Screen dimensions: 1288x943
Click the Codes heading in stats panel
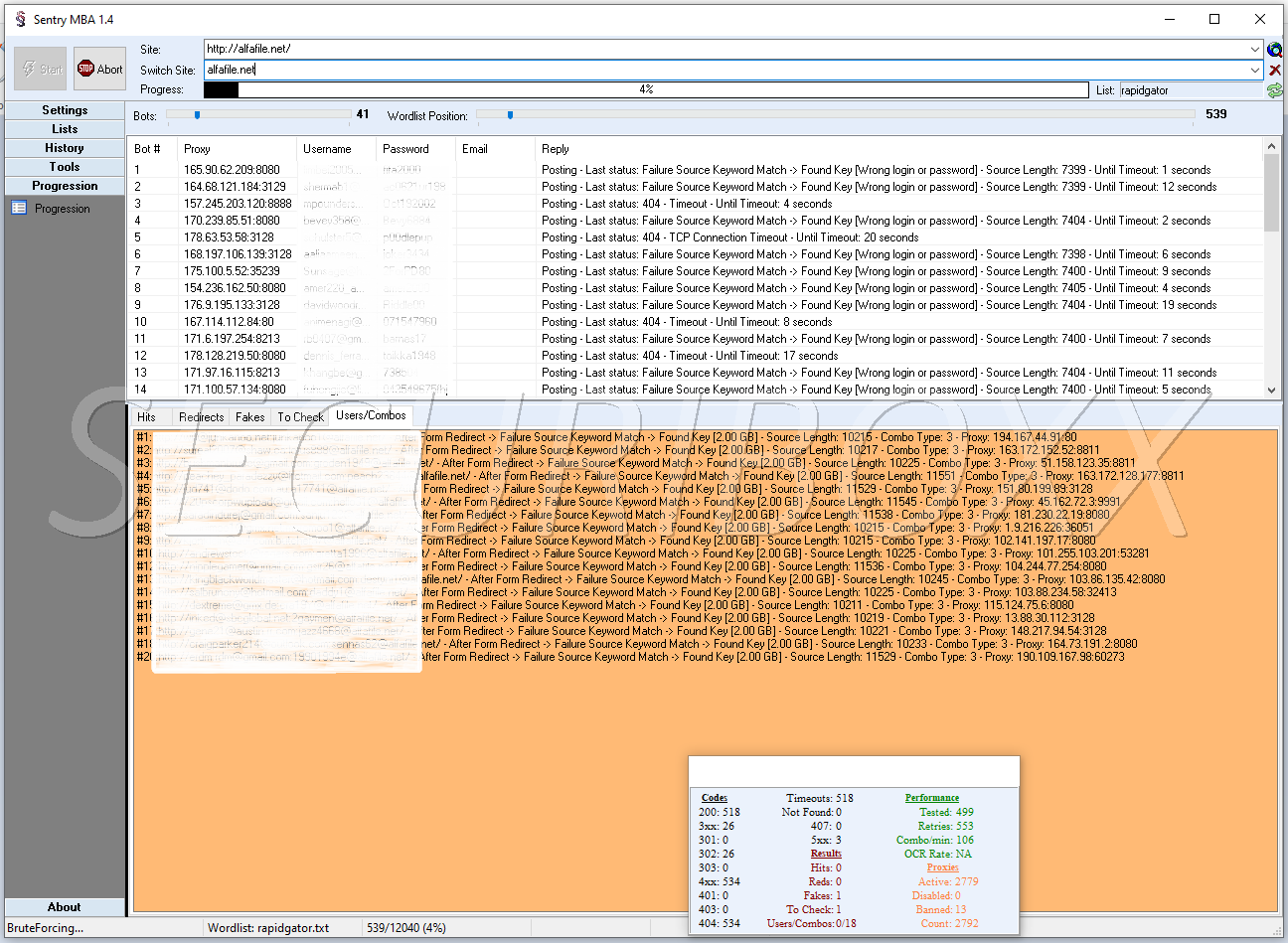[x=715, y=798]
